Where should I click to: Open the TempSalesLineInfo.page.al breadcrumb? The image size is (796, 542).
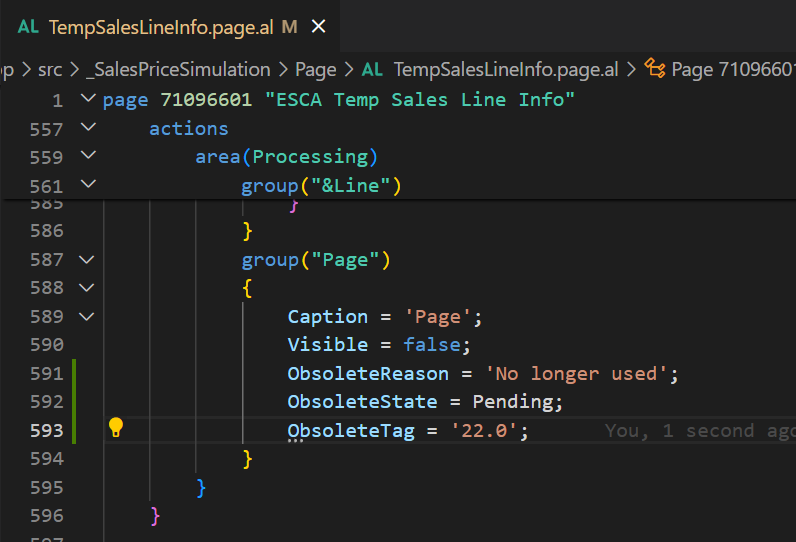(506, 70)
